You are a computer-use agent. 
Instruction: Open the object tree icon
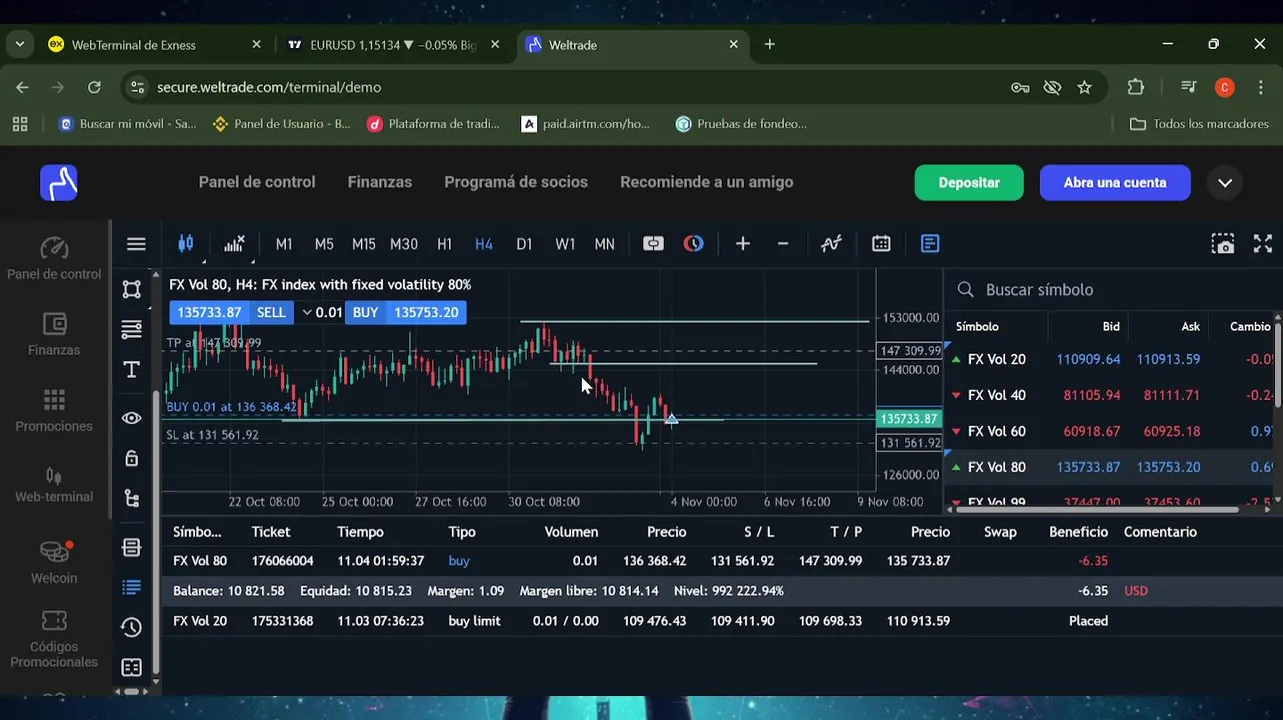(x=131, y=498)
